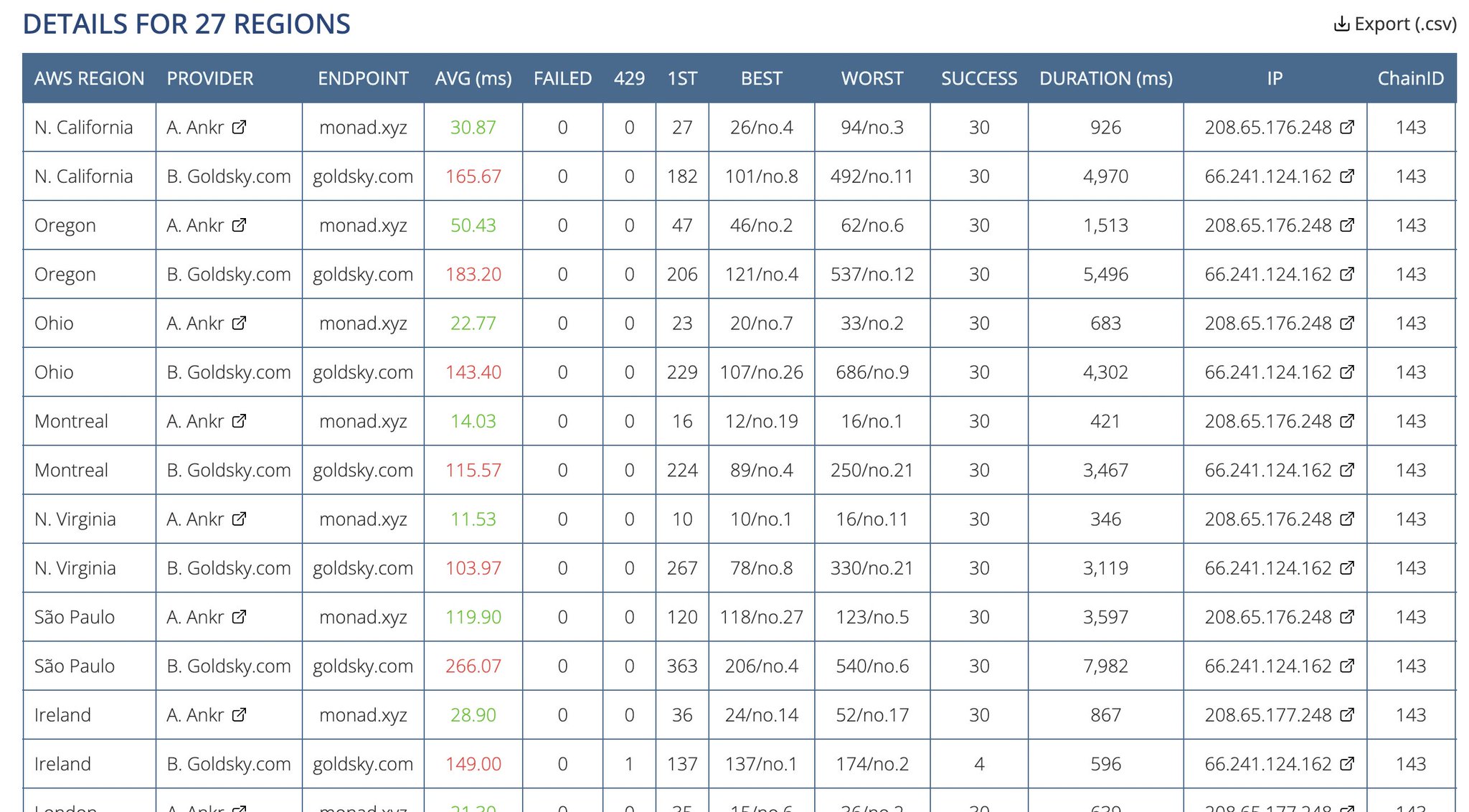Click the AWS REGION column header
Screen dimensions: 1469x812
click(x=89, y=78)
